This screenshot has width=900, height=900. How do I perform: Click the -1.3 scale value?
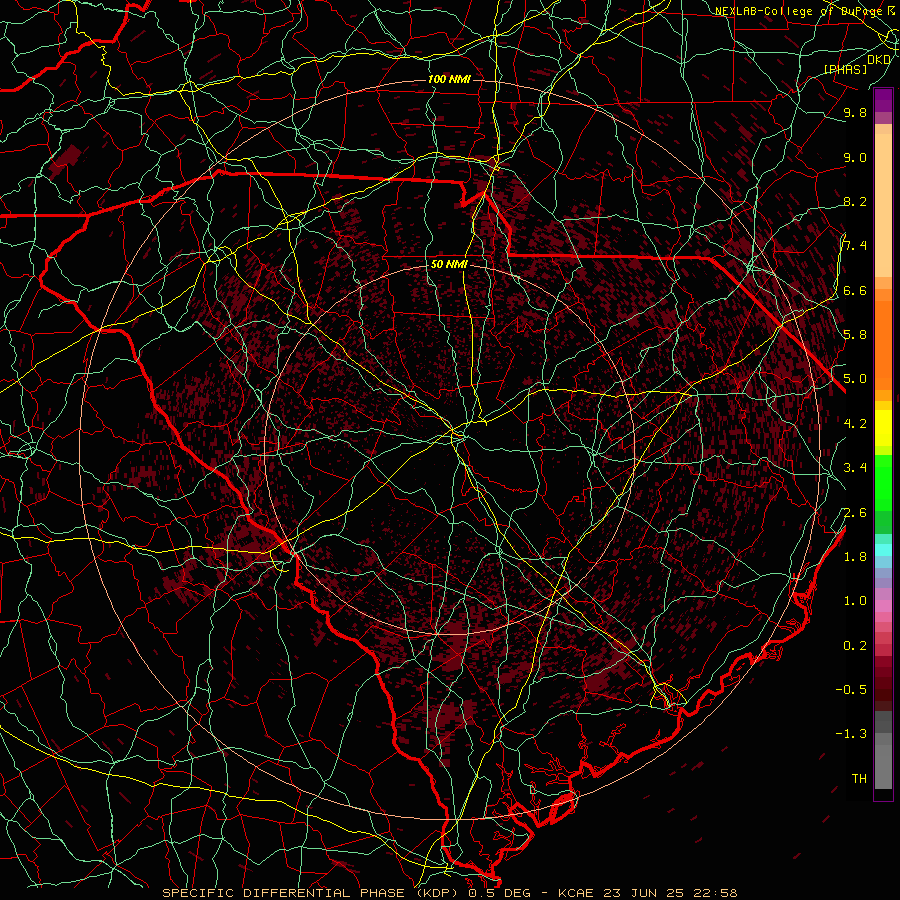coord(851,734)
